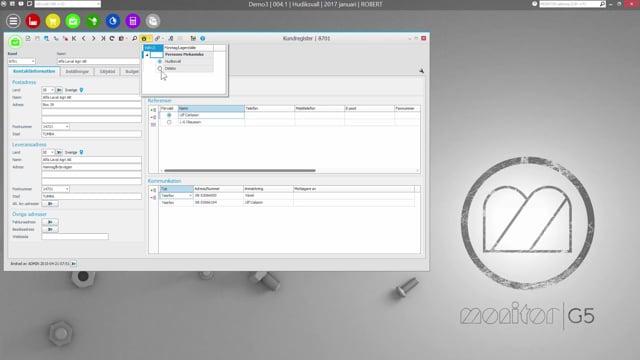This screenshot has height=360, width=640.
Task: Switch to the Budget tab
Action: point(131,71)
